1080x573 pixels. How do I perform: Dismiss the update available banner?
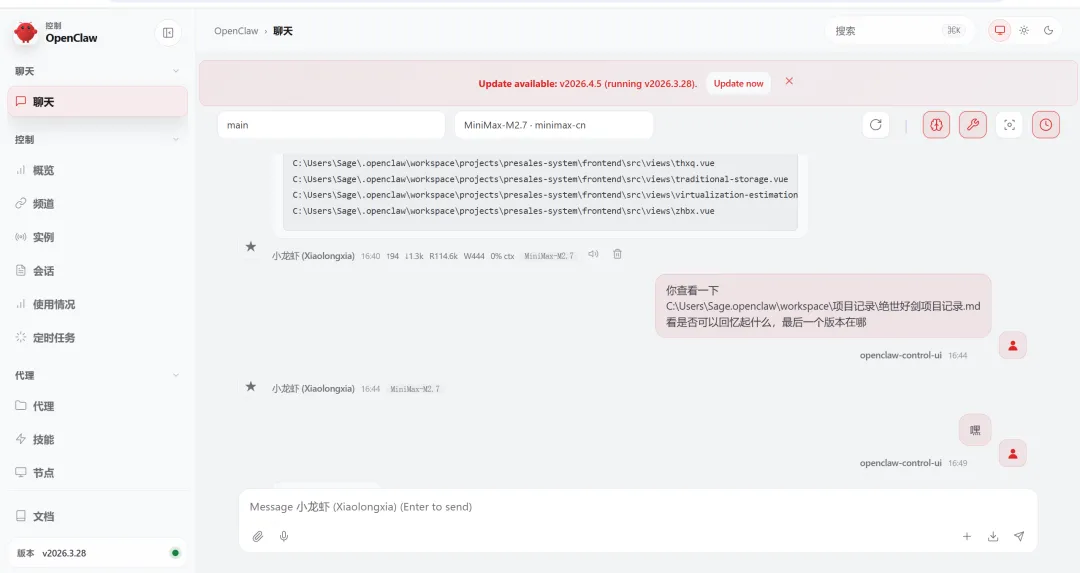click(x=789, y=81)
